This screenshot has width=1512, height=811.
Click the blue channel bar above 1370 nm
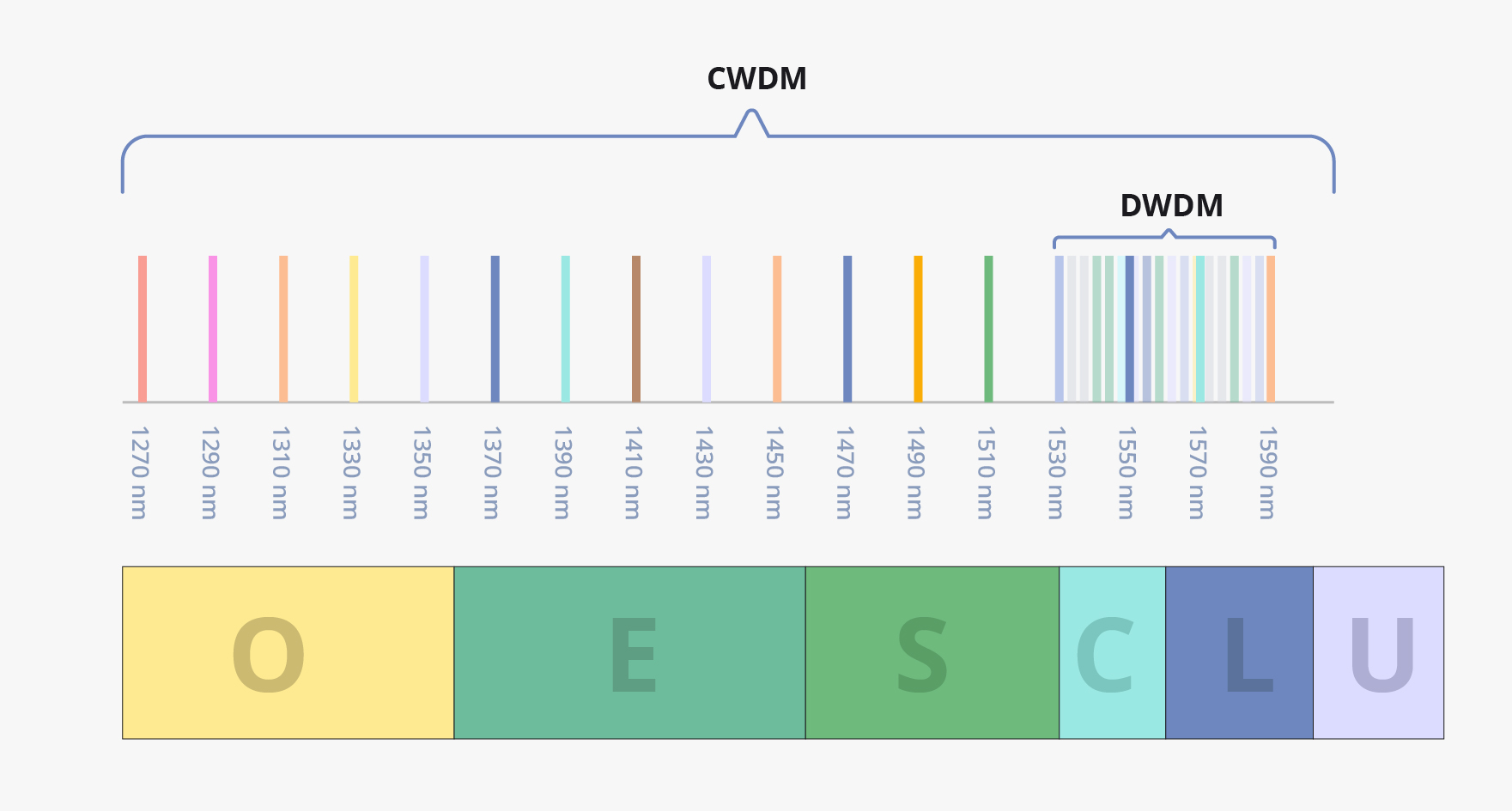pyautogui.click(x=495, y=329)
